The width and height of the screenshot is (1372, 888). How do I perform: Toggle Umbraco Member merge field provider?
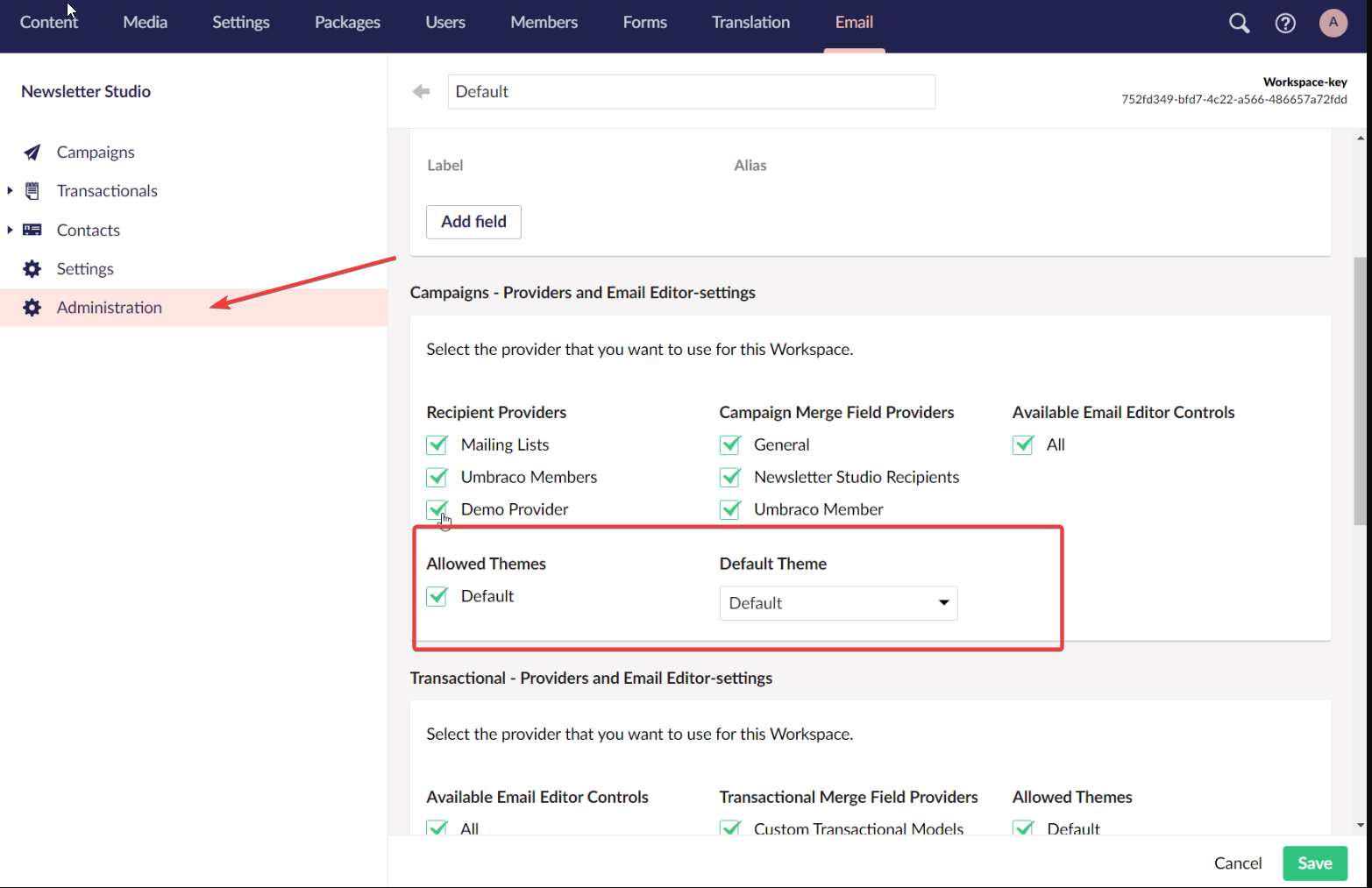point(730,510)
